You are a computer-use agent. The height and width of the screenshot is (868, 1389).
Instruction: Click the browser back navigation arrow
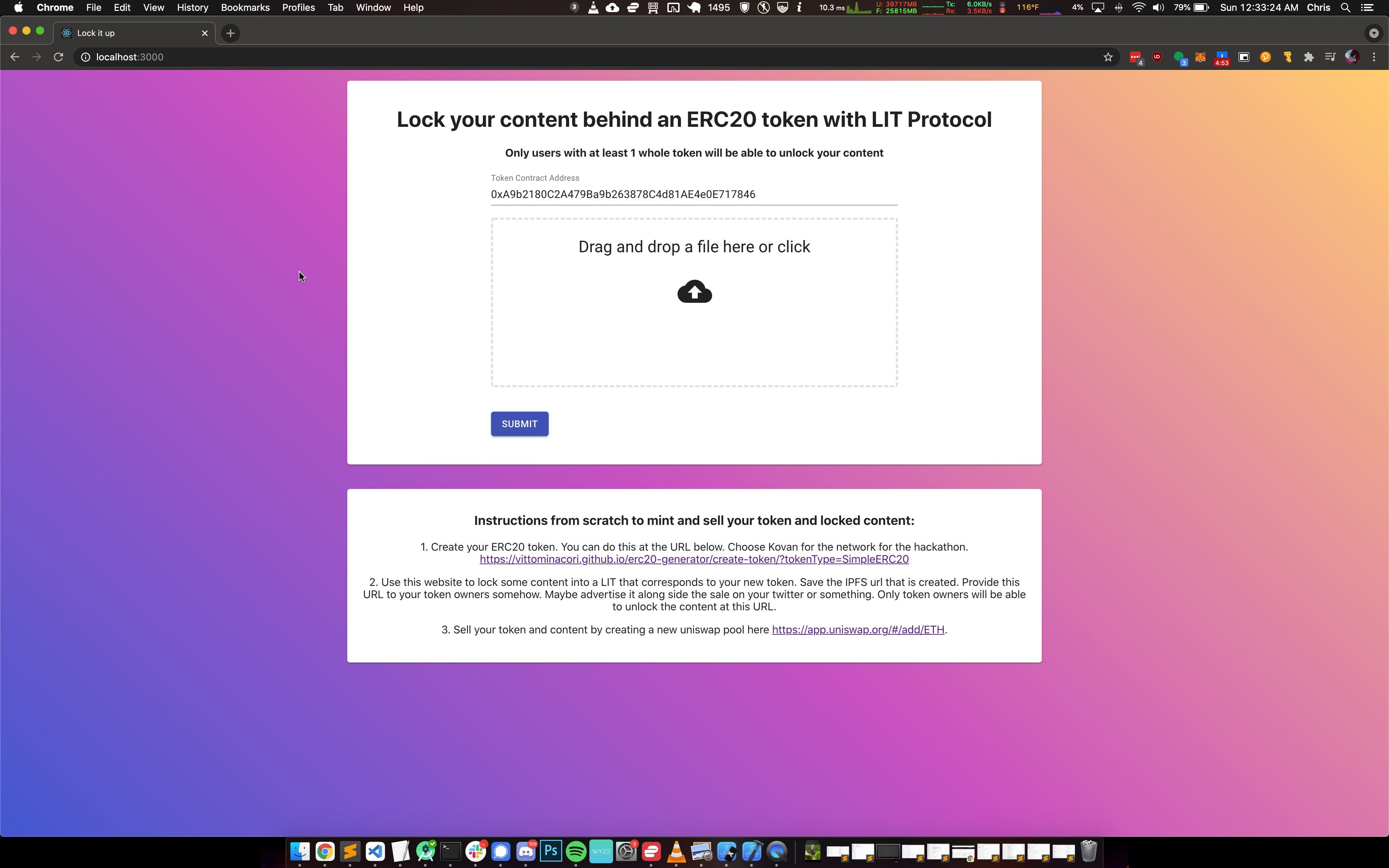(14, 57)
